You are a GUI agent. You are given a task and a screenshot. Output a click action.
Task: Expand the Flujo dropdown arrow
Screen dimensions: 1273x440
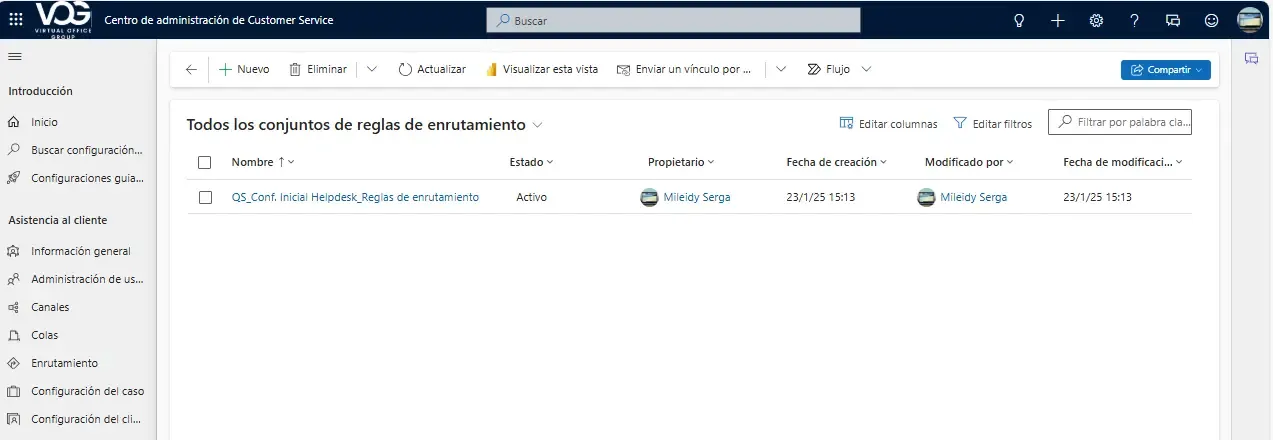866,69
